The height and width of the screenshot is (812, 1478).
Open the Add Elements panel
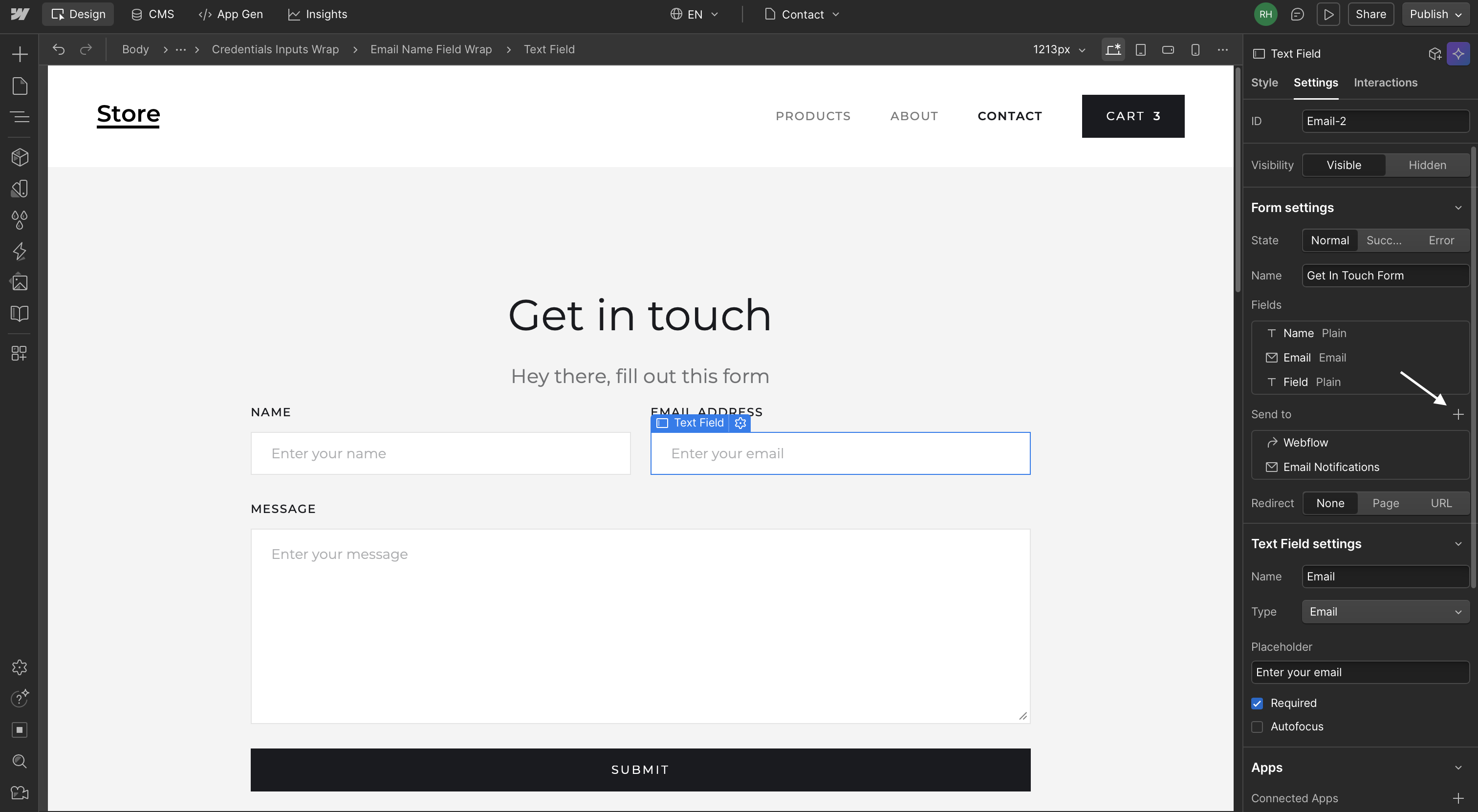pos(20,53)
